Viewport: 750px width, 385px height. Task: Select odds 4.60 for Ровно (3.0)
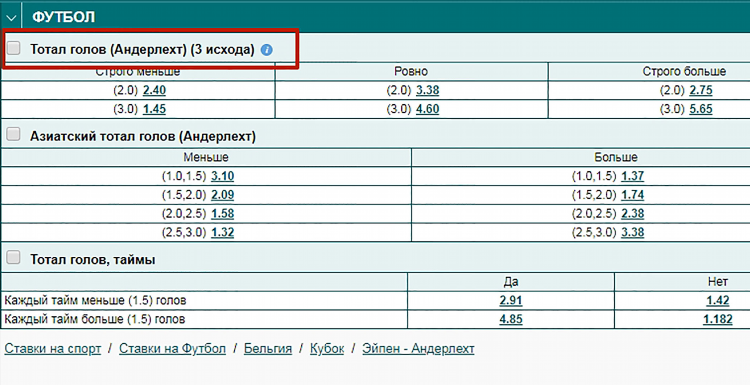pyautogui.click(x=427, y=109)
